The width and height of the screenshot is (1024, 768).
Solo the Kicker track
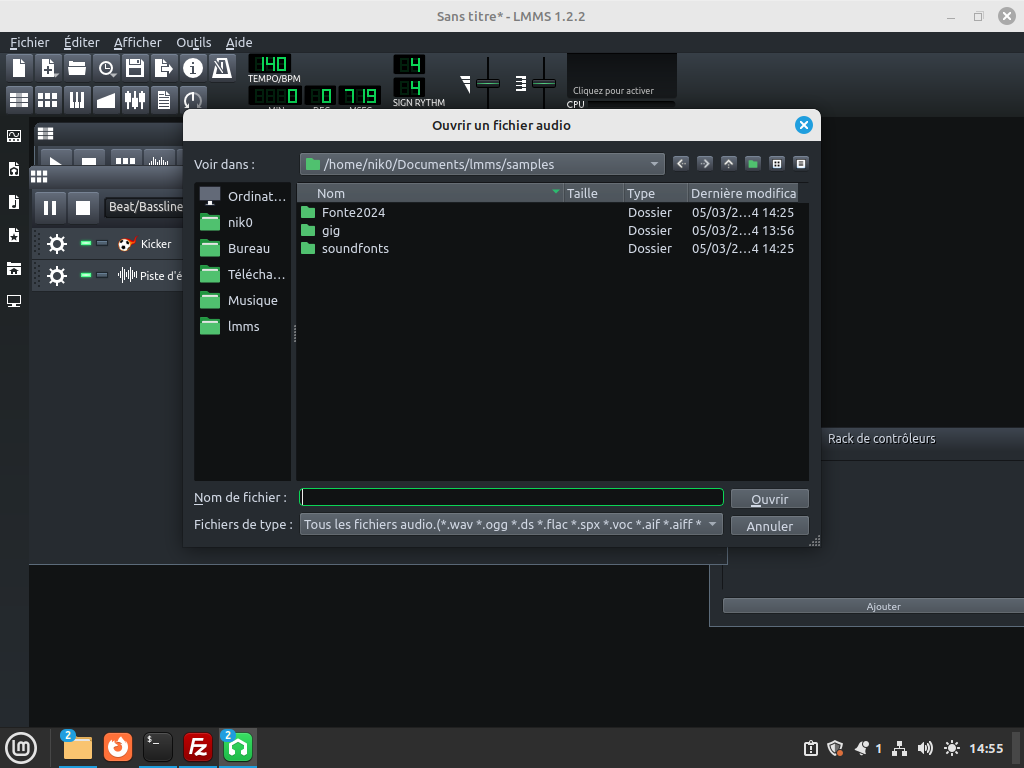(102, 243)
